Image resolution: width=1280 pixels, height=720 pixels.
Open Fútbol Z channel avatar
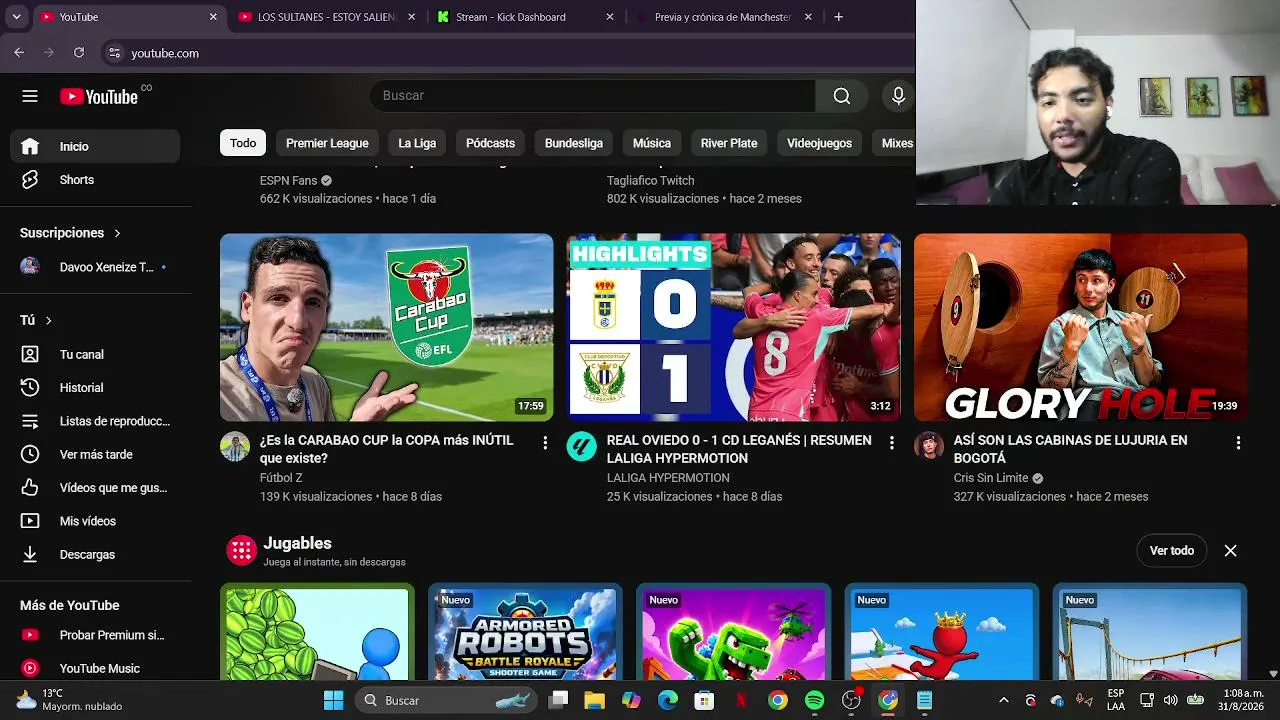click(x=235, y=446)
